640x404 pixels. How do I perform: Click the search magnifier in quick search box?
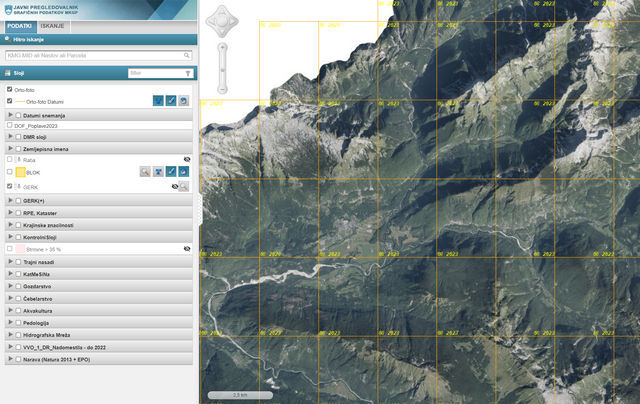[x=187, y=55]
